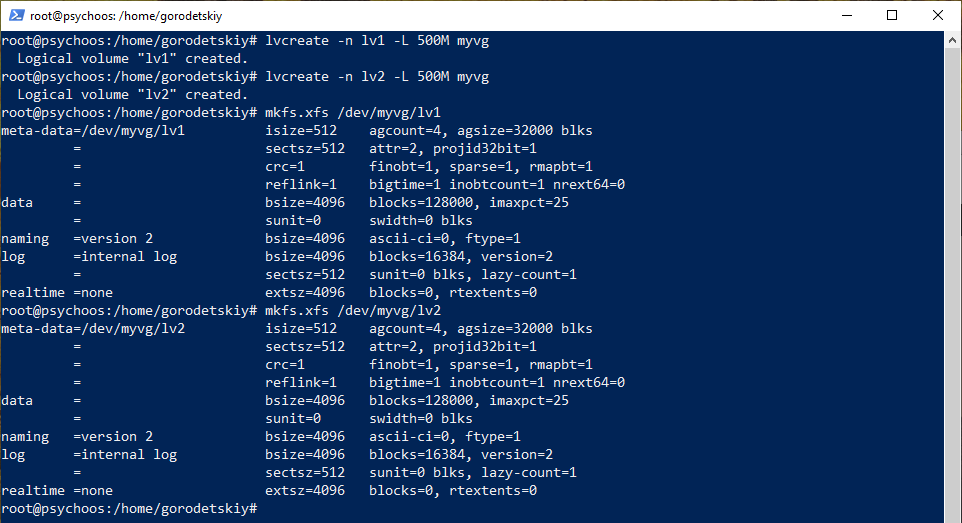Viewport: 962px width, 523px height.
Task: Click the PowerShell icon in the title bar
Action: (x=17, y=15)
